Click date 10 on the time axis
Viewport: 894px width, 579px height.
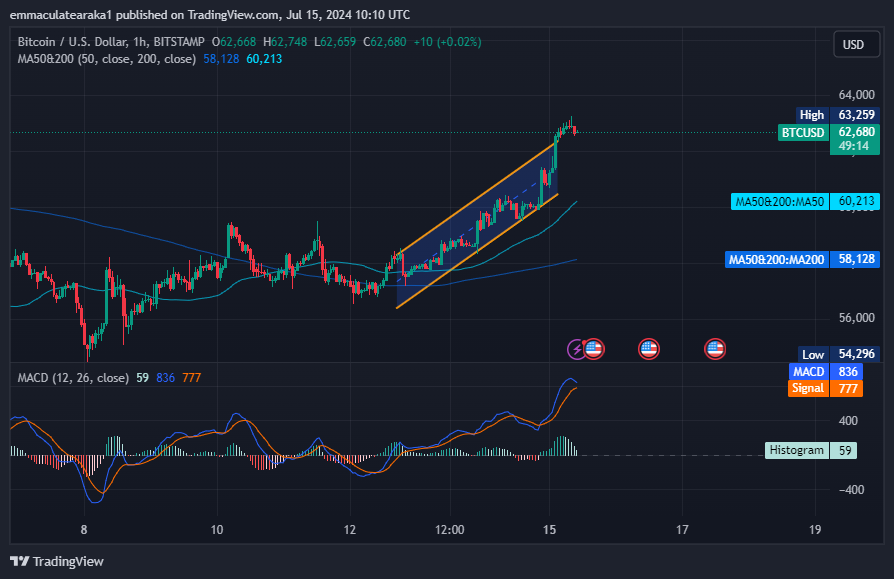click(x=217, y=529)
